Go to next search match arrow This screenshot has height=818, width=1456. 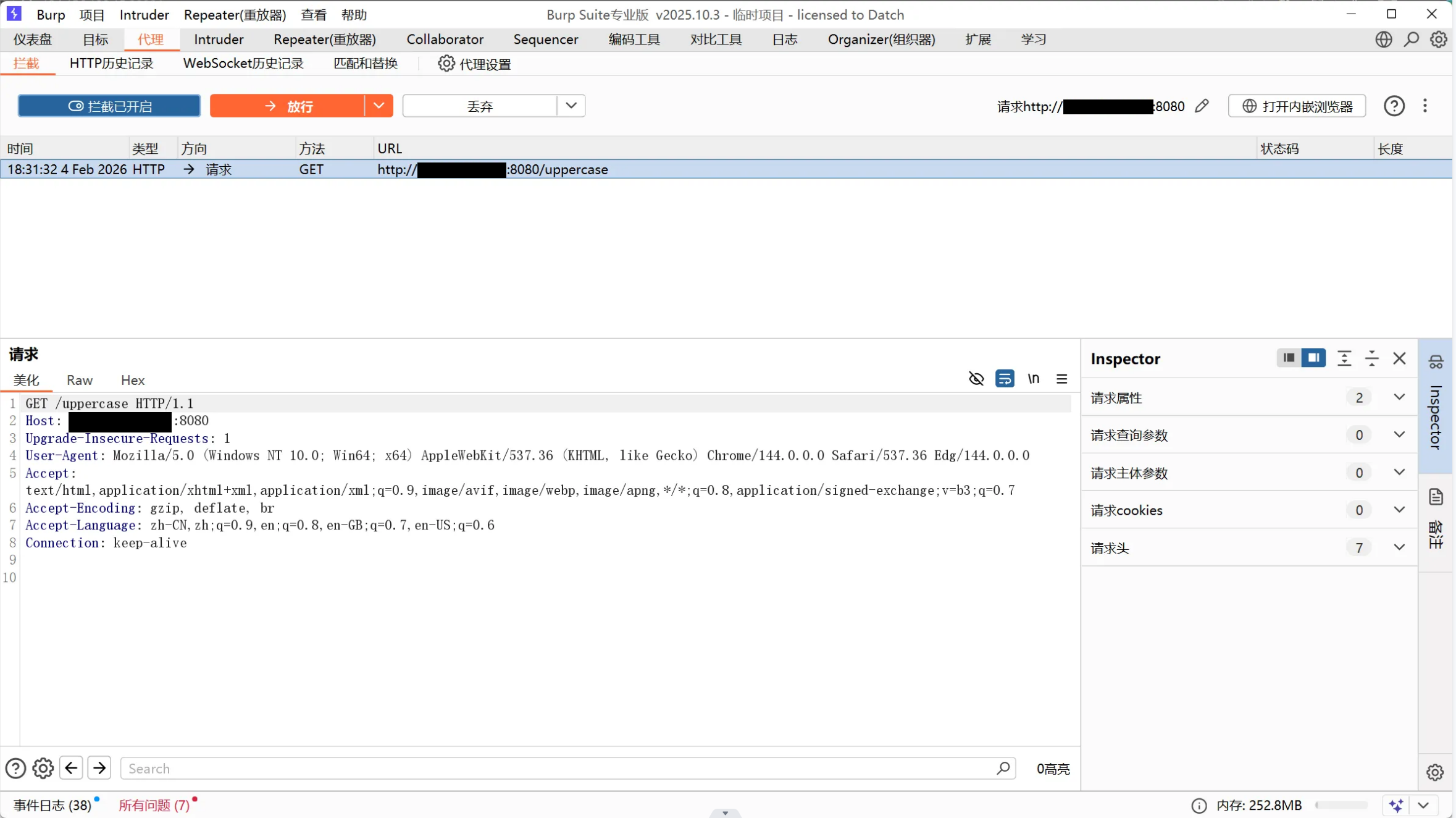[x=99, y=768]
